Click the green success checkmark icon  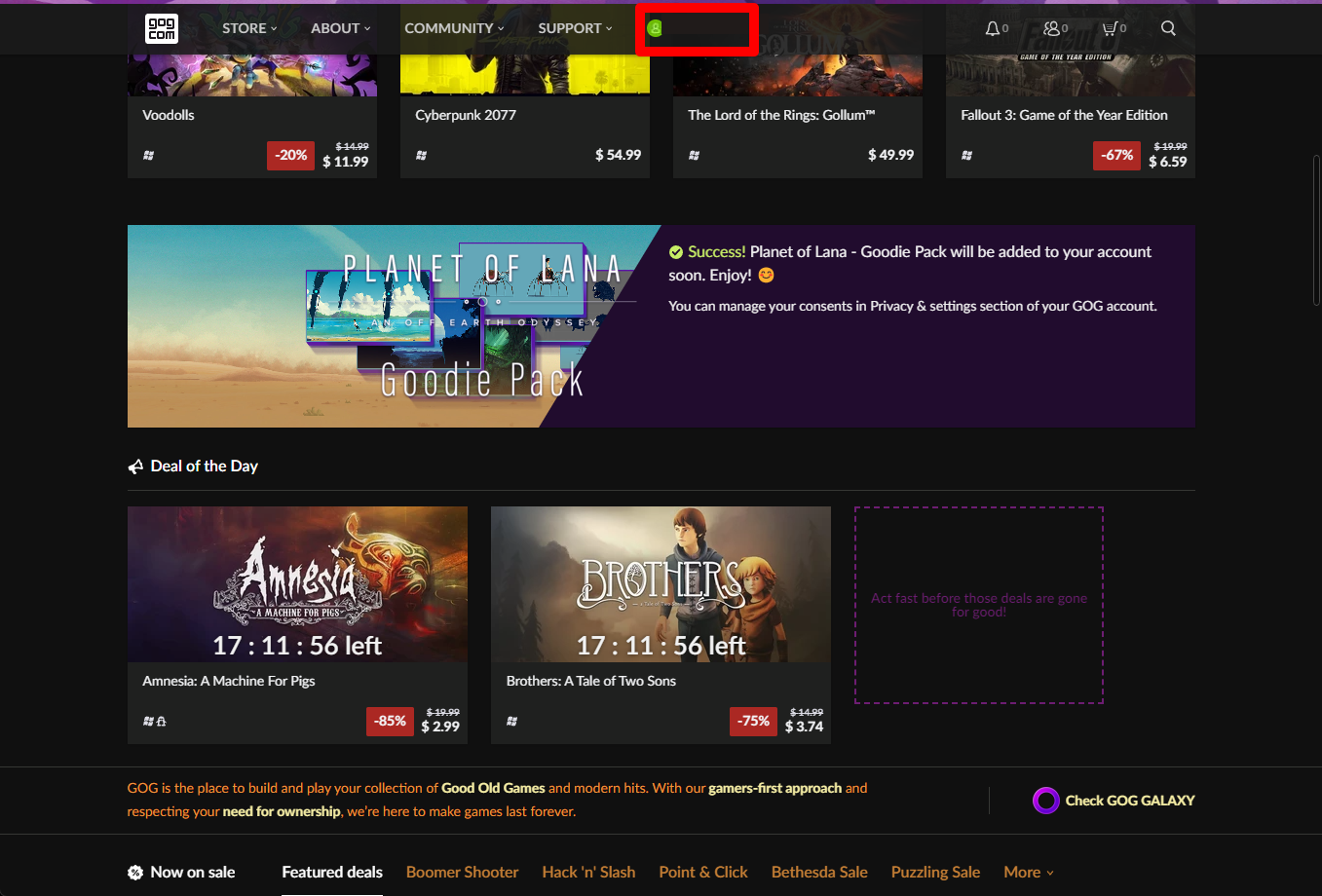tap(676, 252)
